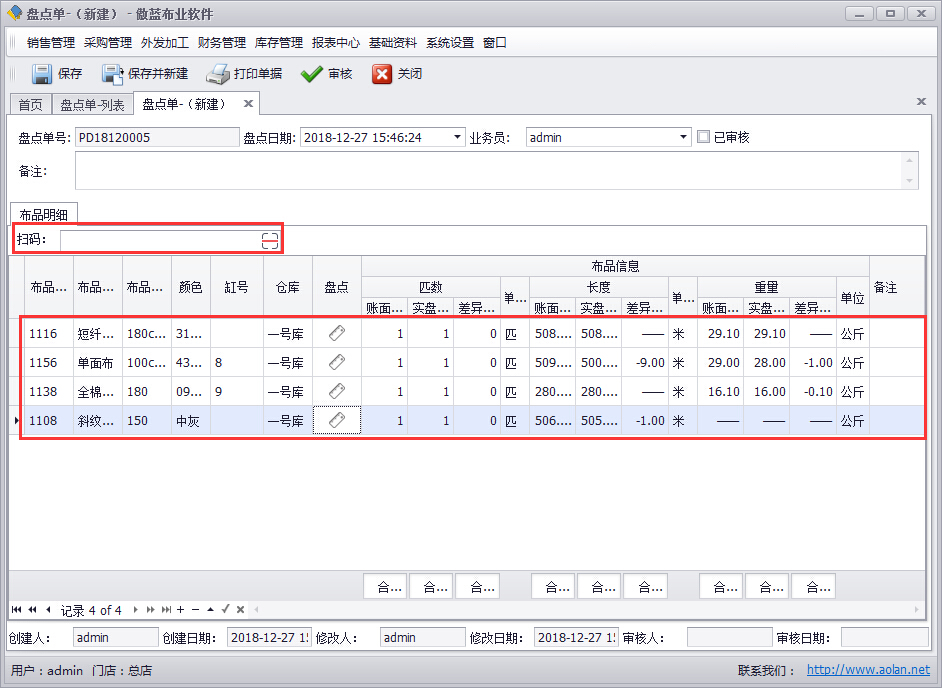The width and height of the screenshot is (942, 688).
Task: Click 盘点 tag icon for row 1138
Action: 337,392
